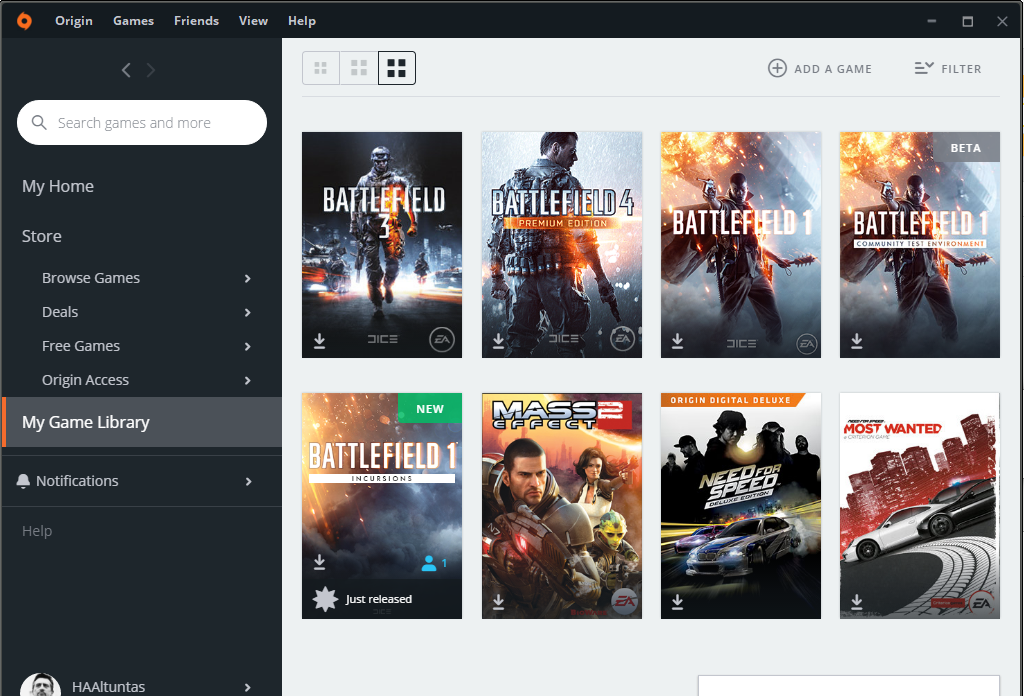
Task: Click the ADD A GAME label
Action: (x=833, y=69)
